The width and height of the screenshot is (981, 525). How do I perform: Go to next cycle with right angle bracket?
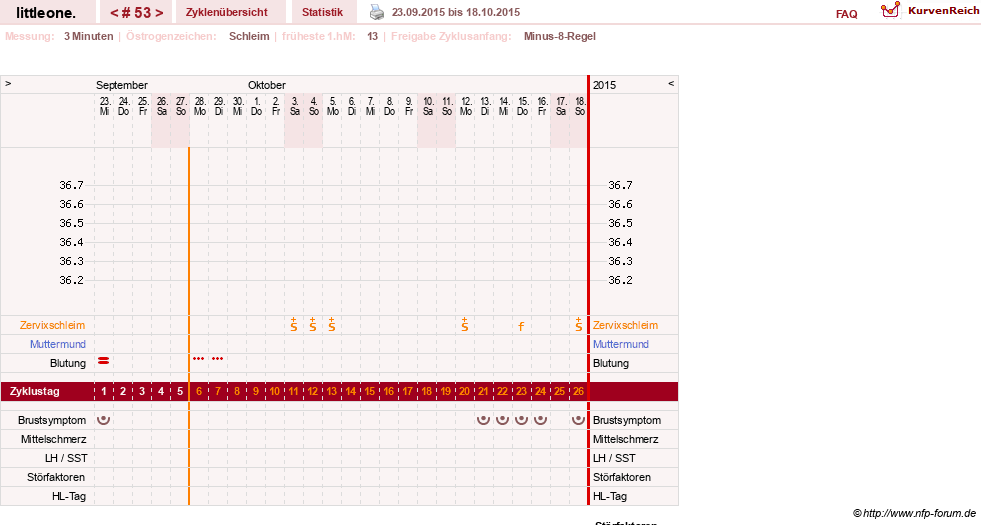pos(159,13)
